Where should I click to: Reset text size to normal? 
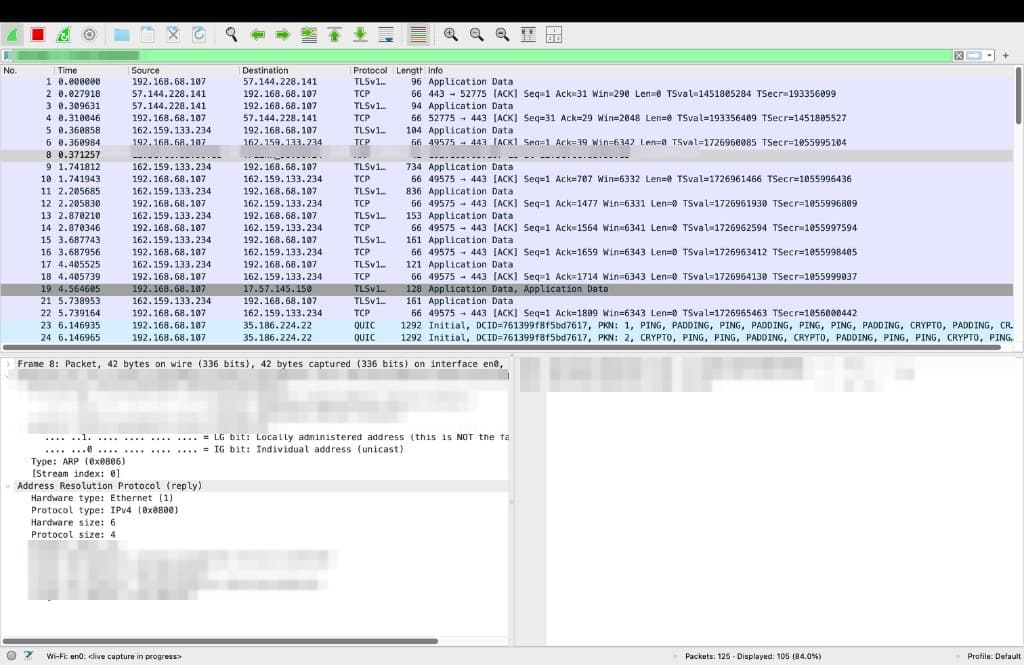[502, 35]
